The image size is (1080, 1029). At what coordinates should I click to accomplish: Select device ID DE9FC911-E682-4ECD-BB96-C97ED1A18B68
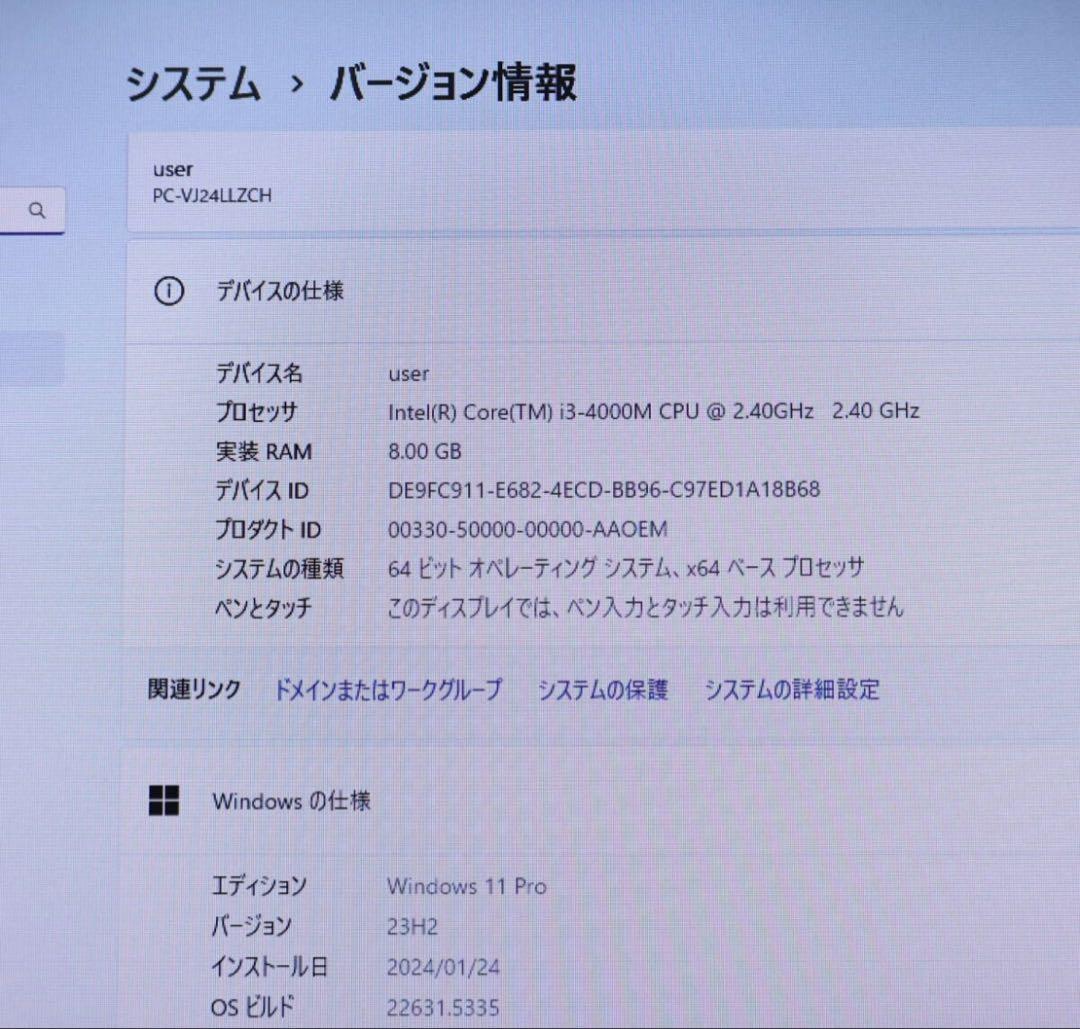coord(604,490)
